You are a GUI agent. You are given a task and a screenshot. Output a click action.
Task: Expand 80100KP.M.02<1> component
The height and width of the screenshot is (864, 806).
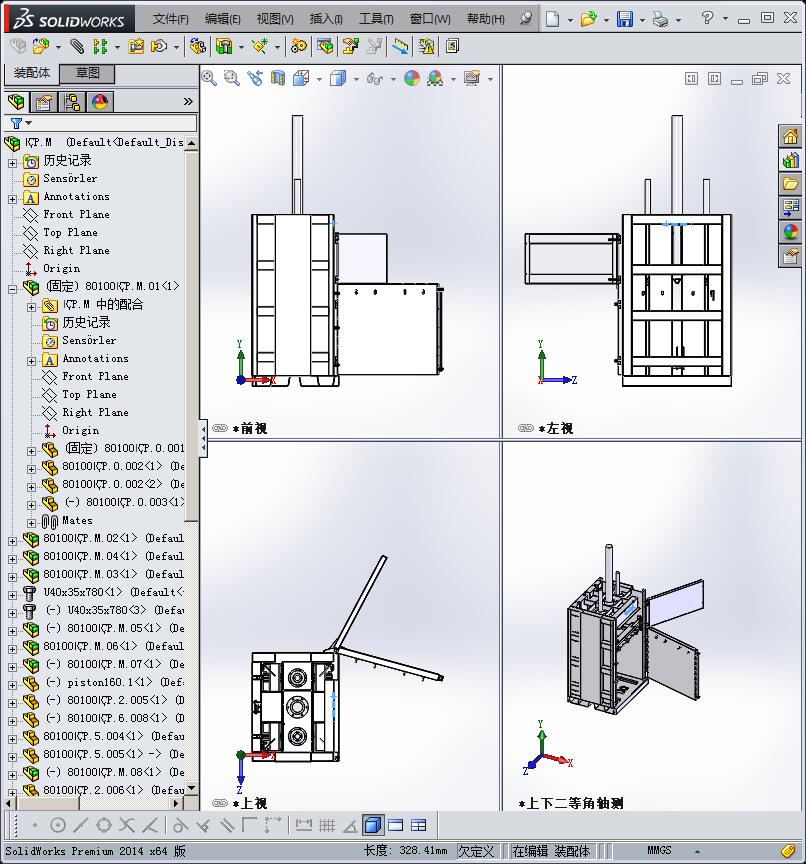12,541
